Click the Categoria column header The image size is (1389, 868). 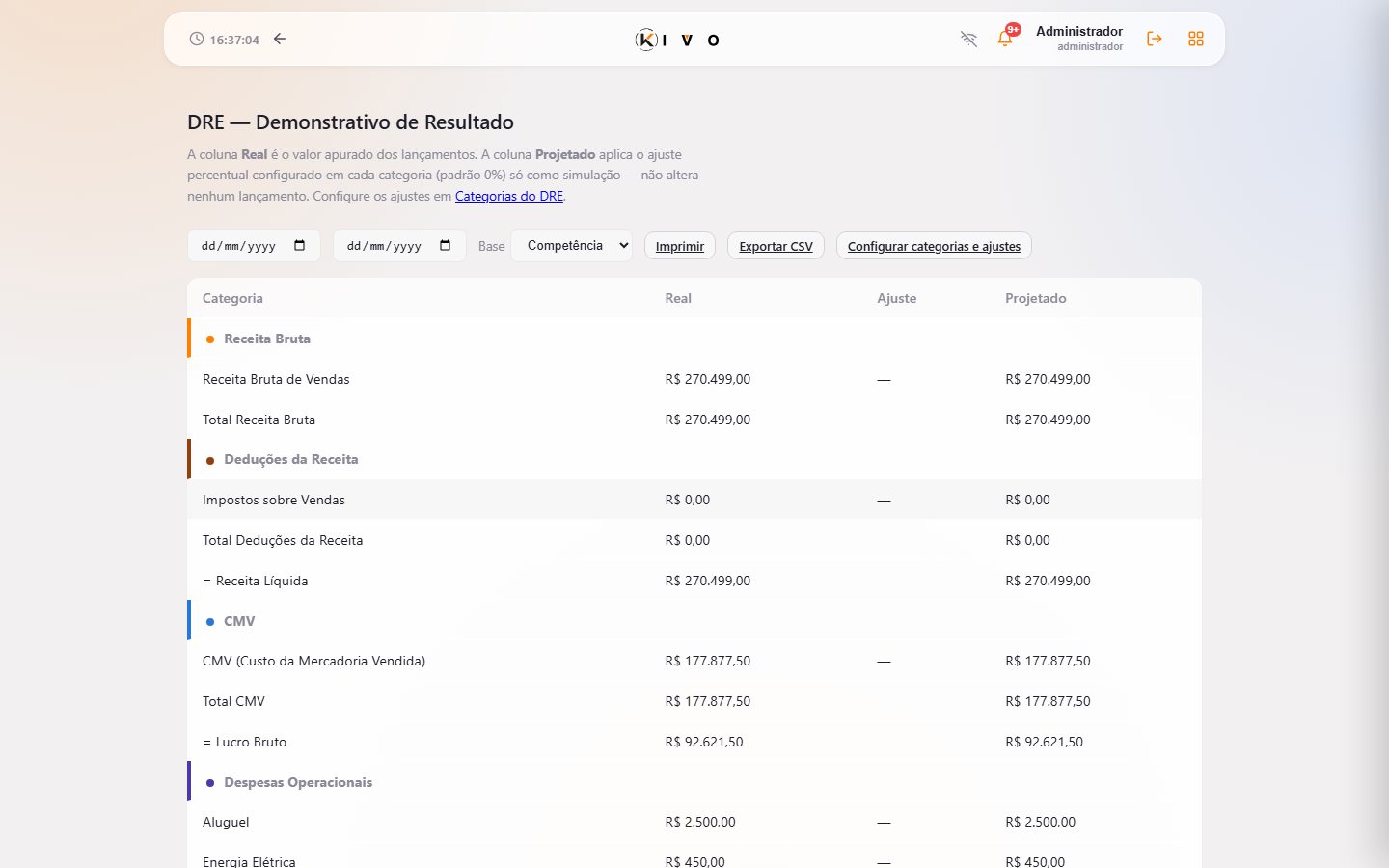pyautogui.click(x=232, y=298)
